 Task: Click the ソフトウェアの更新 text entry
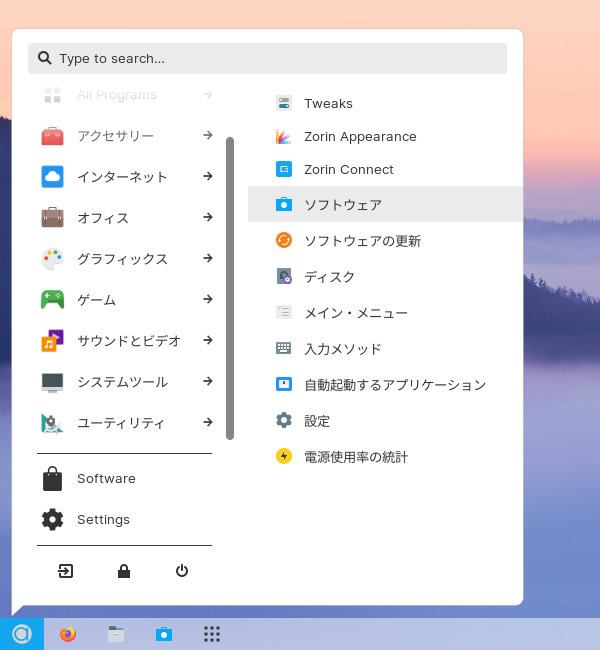pyautogui.click(x=363, y=241)
